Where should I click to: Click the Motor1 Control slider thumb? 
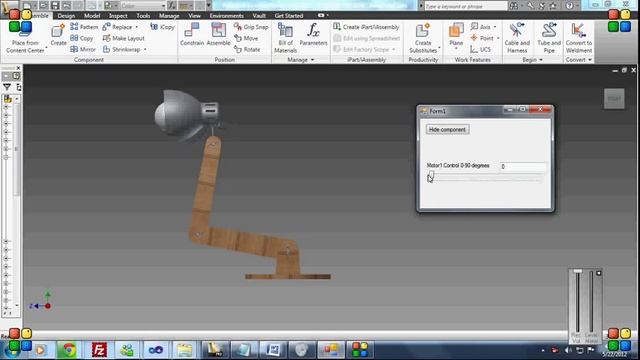431,176
